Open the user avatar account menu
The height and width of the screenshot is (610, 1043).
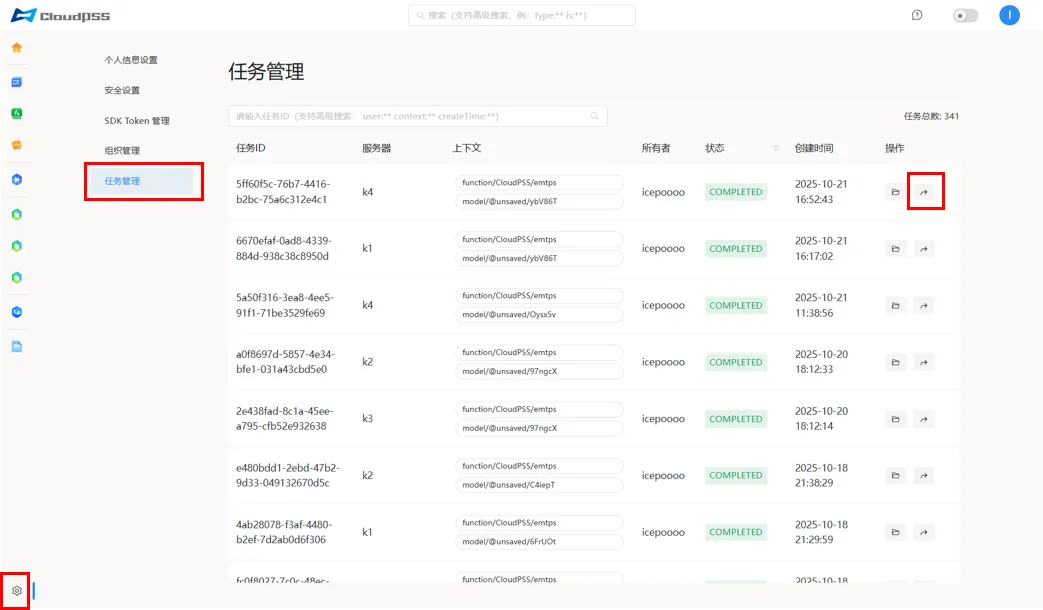click(1009, 15)
